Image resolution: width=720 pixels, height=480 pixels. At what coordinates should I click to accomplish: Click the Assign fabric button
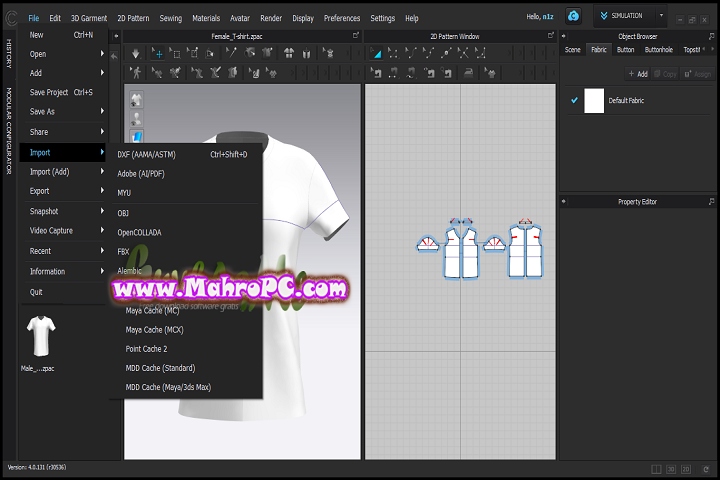(698, 74)
